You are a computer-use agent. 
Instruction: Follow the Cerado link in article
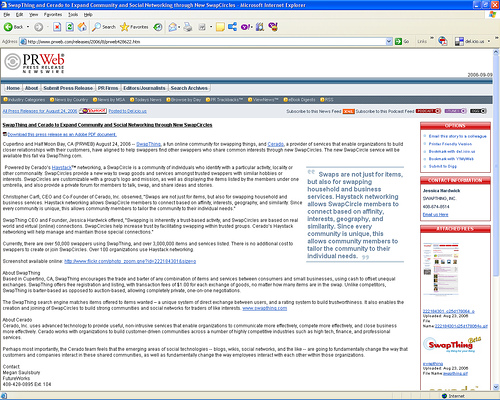(x=276, y=144)
